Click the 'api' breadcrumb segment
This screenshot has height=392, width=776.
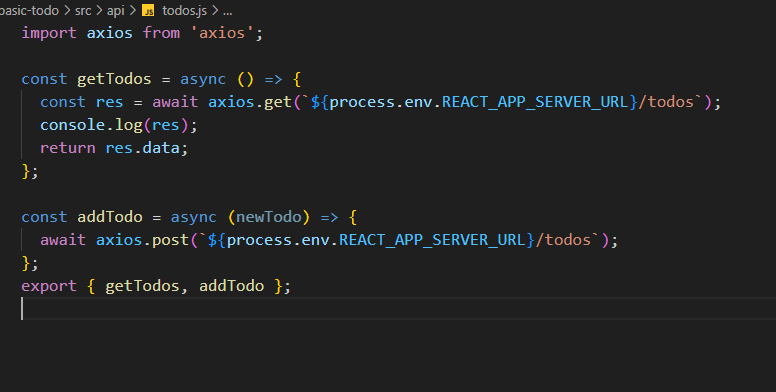pyautogui.click(x=116, y=10)
